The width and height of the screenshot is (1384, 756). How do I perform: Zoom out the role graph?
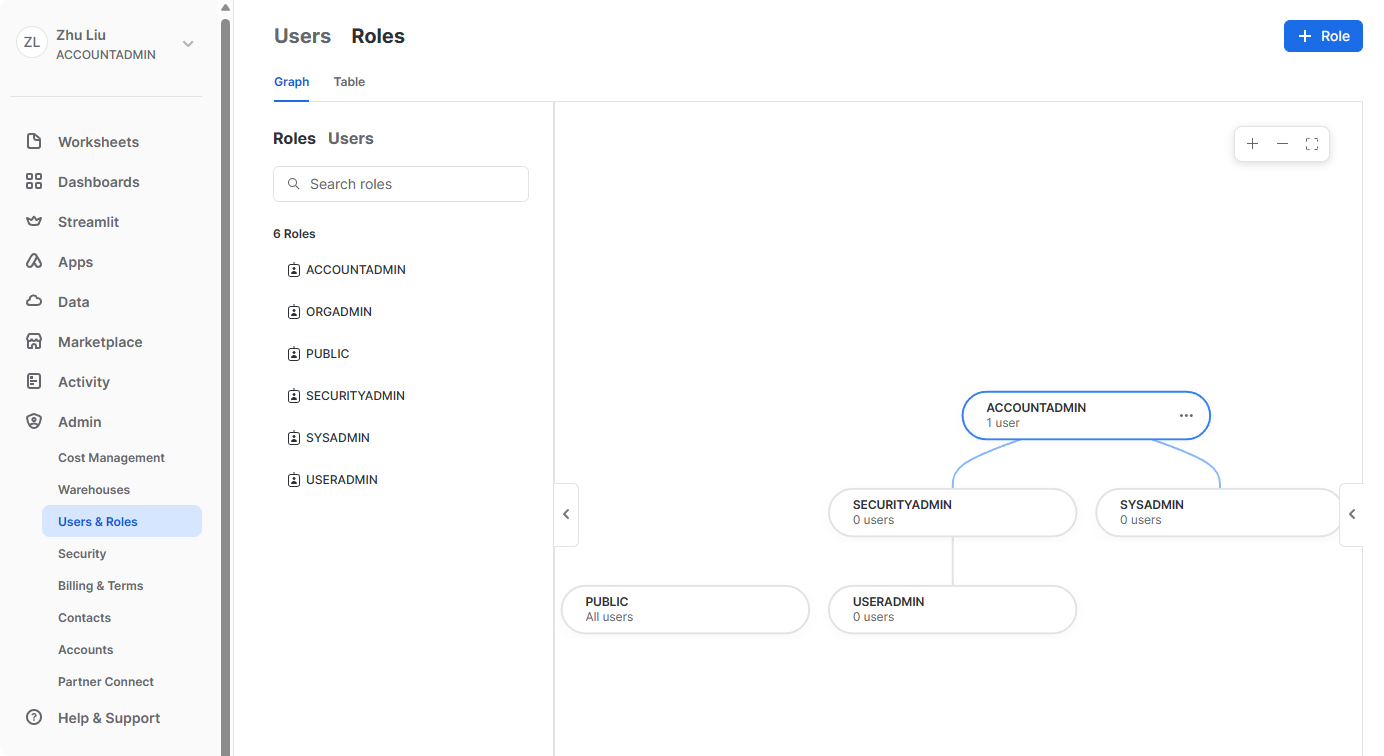point(1282,144)
